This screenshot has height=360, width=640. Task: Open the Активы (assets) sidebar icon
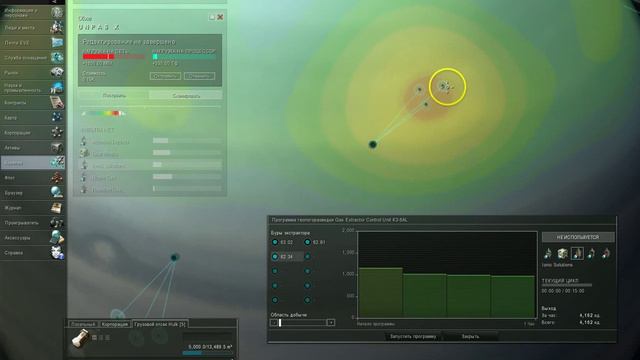pyautogui.click(x=57, y=147)
